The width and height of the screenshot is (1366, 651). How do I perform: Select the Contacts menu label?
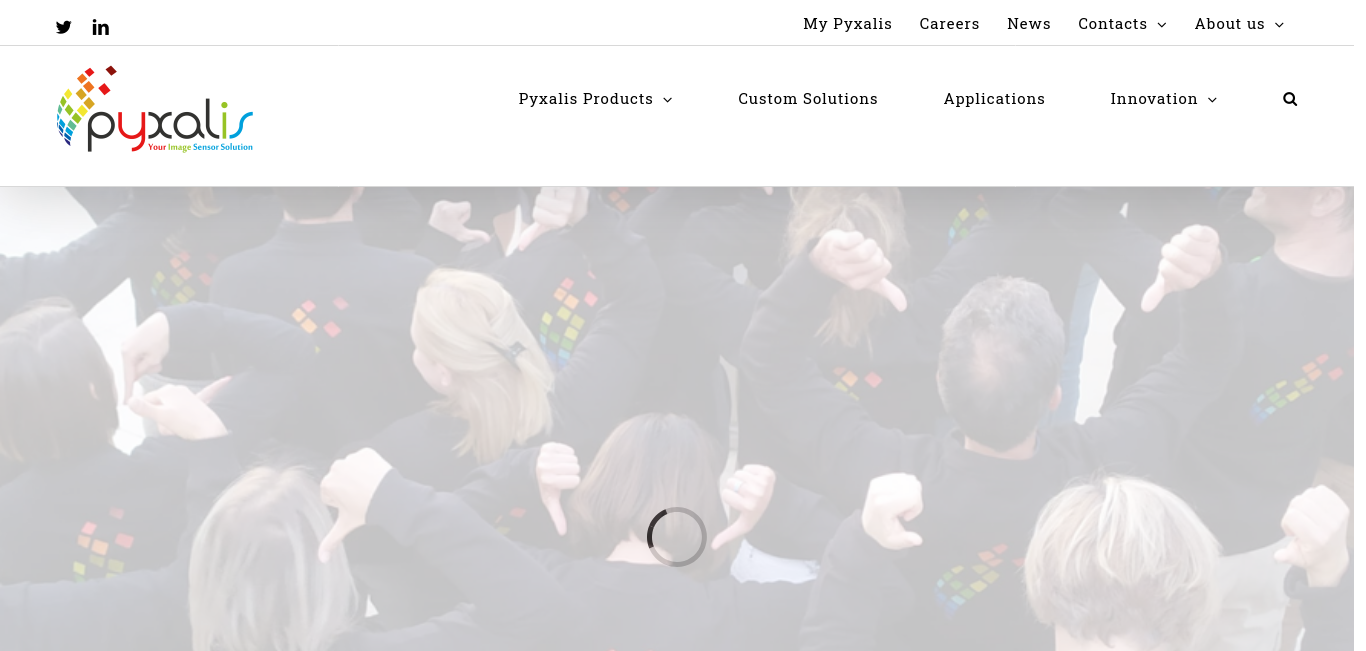coord(1112,24)
